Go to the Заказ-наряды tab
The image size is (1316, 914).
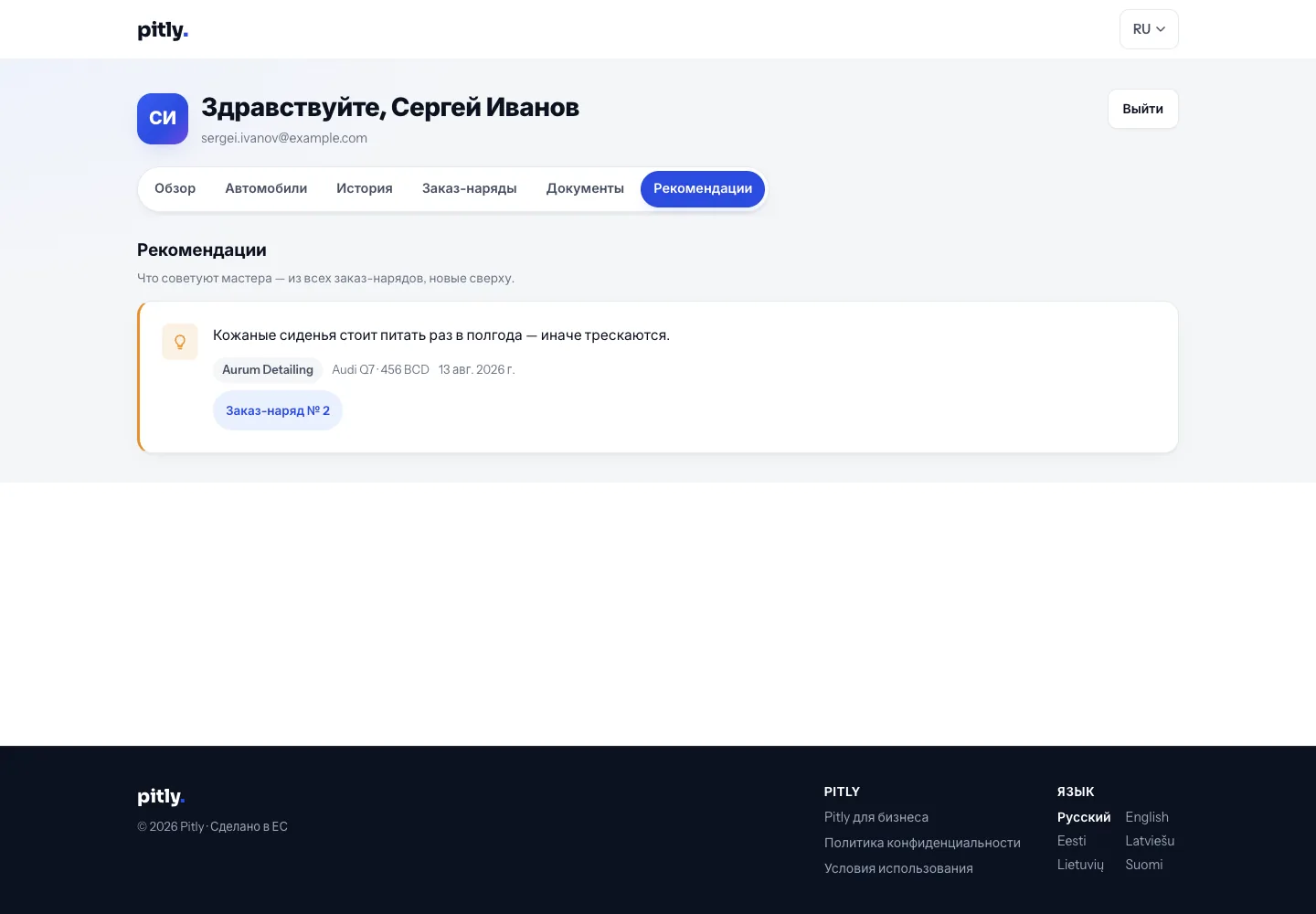pyautogui.click(x=470, y=189)
